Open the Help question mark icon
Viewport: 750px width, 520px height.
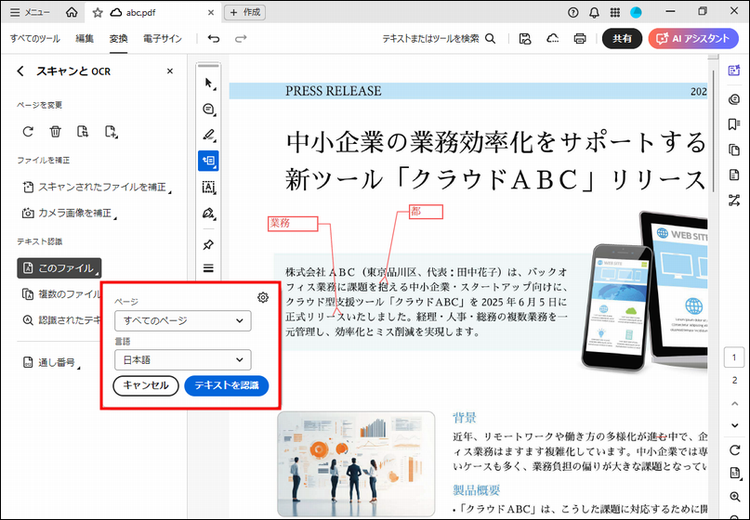pos(573,13)
